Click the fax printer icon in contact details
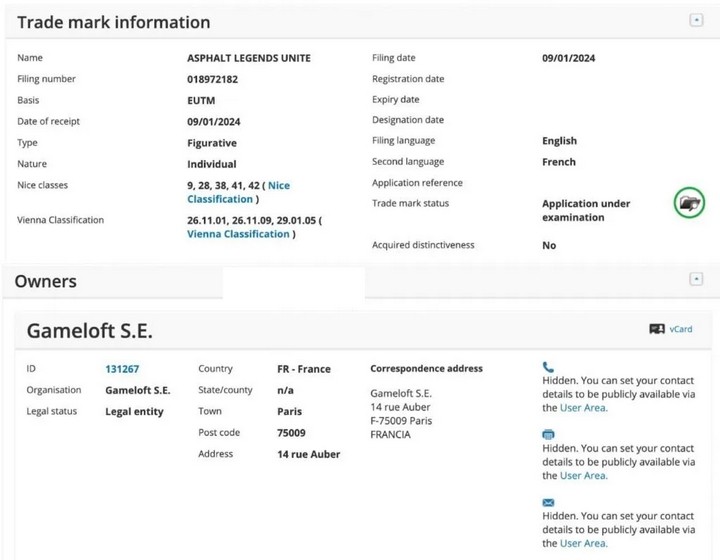This screenshot has width=720, height=560. (x=548, y=435)
